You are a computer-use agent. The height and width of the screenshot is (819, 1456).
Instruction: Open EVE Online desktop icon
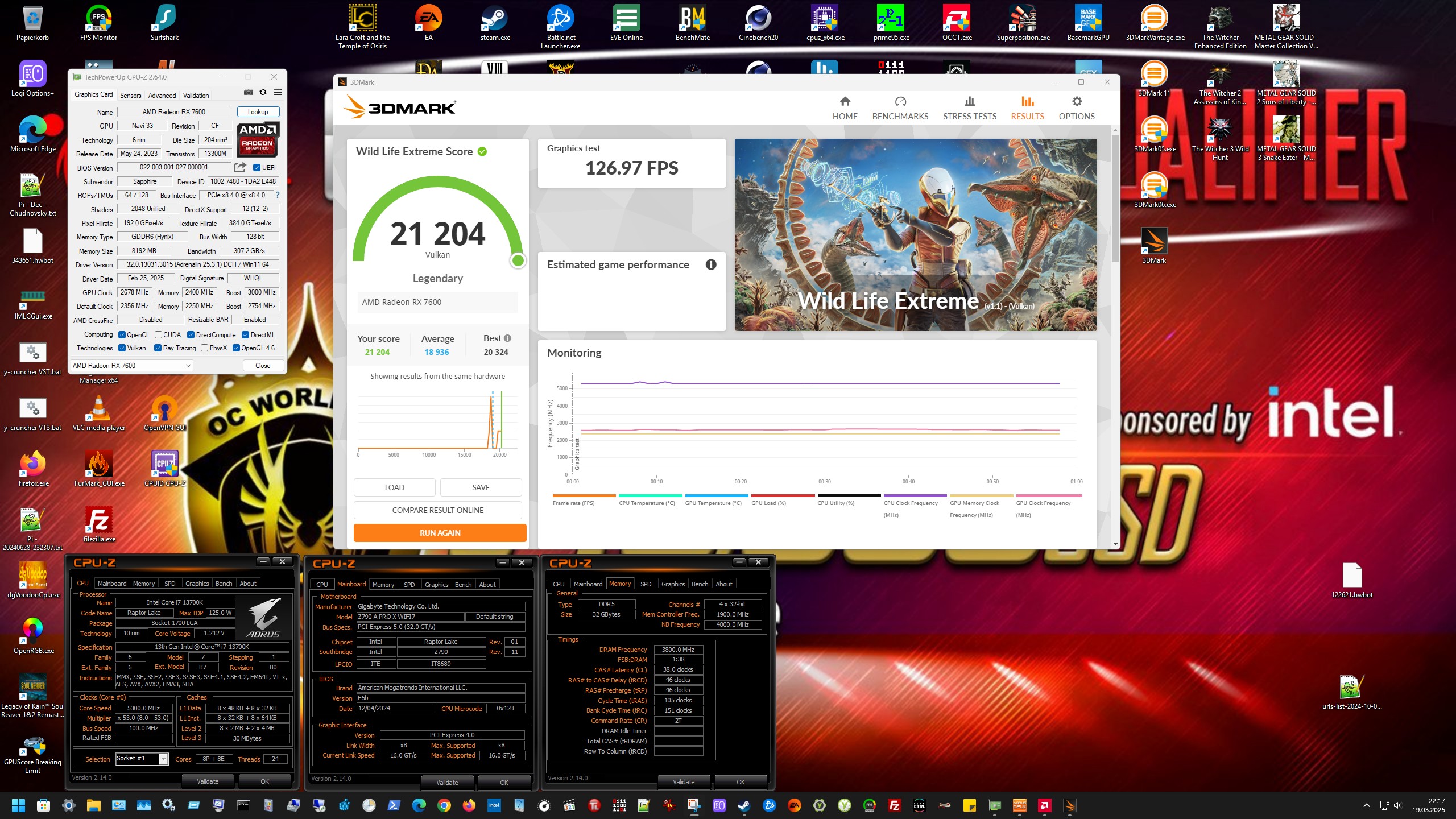[626, 23]
